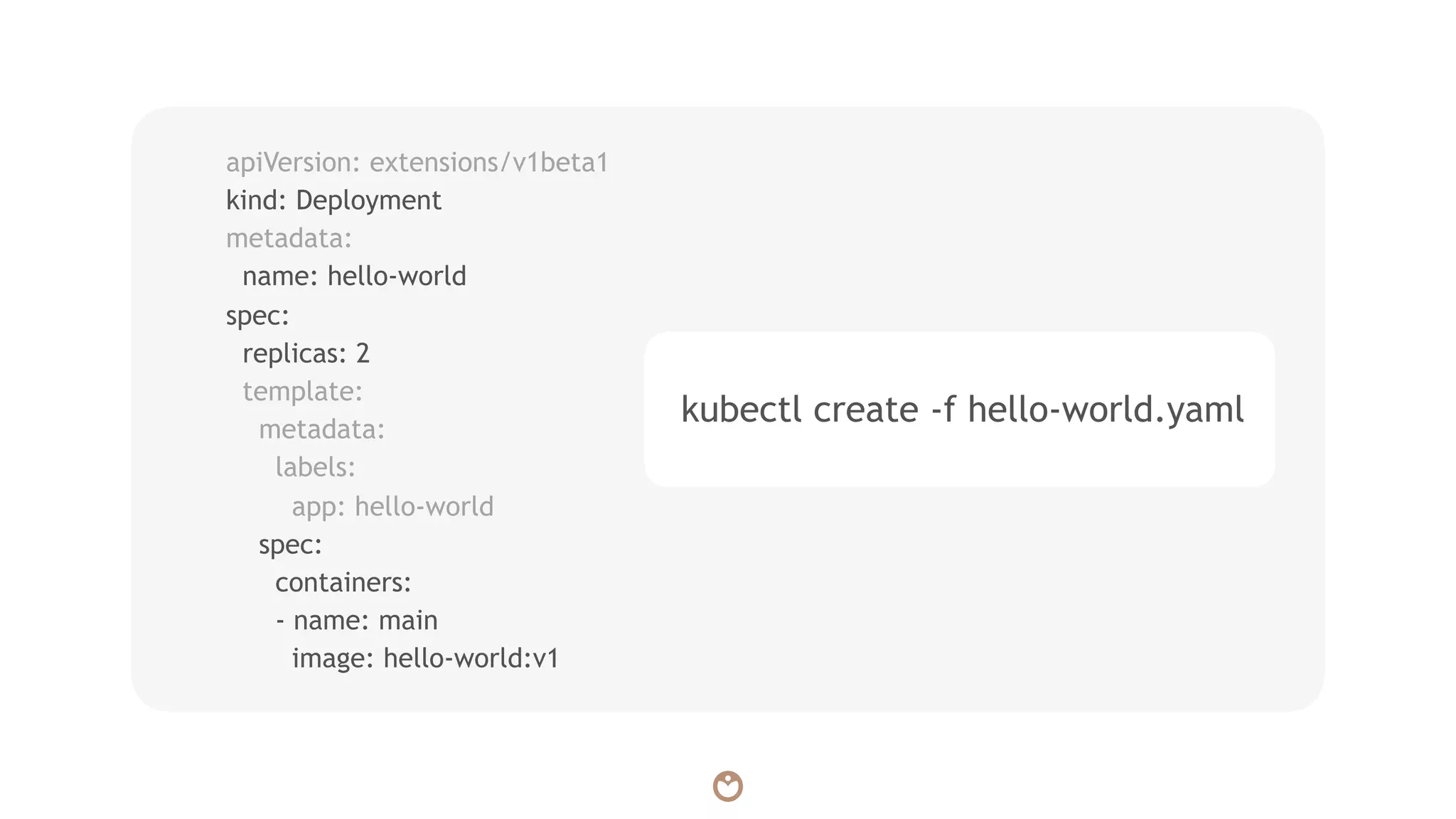Select the 'replicas: 2' line
The width and height of the screenshot is (1456, 819).
click(306, 353)
